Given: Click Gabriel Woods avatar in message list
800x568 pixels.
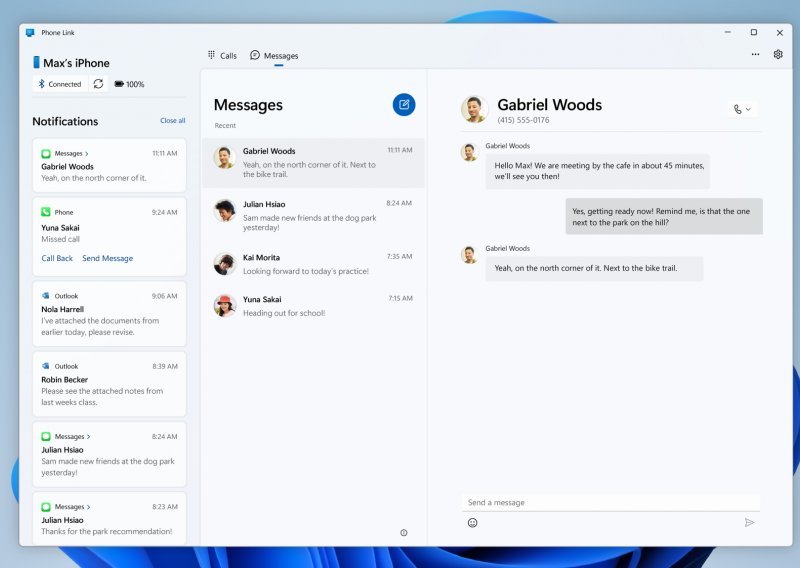Looking at the screenshot, I should coord(224,157).
